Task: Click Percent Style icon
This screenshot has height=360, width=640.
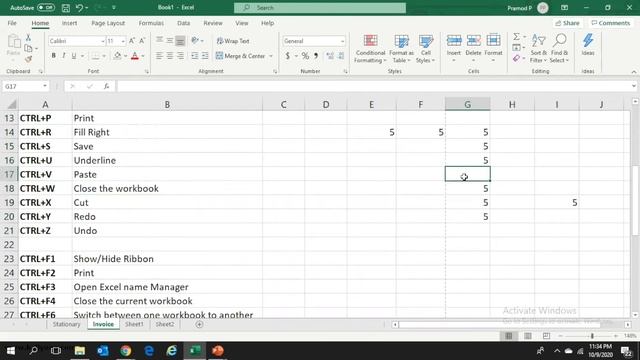Action: (305, 56)
